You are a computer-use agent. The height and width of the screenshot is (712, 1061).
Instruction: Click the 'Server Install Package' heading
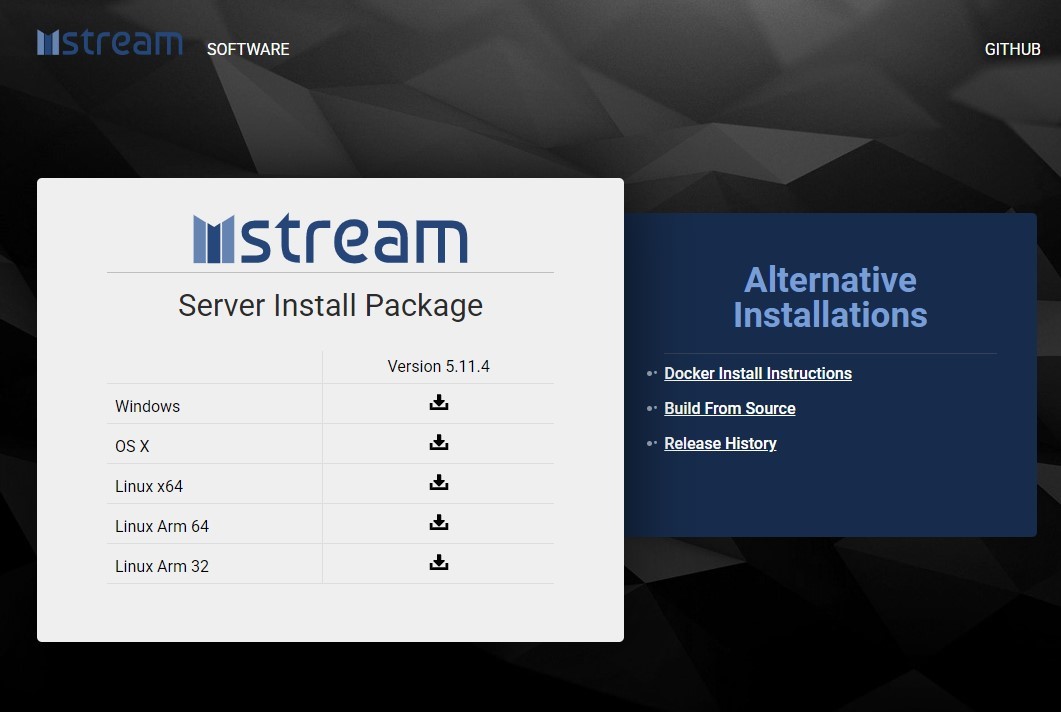point(330,306)
